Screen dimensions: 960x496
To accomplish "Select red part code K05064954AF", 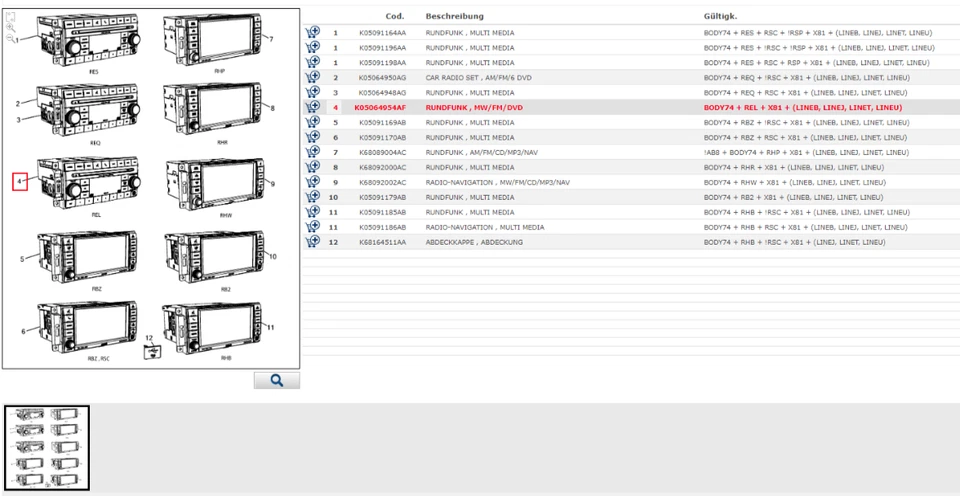I will tap(380, 108).
